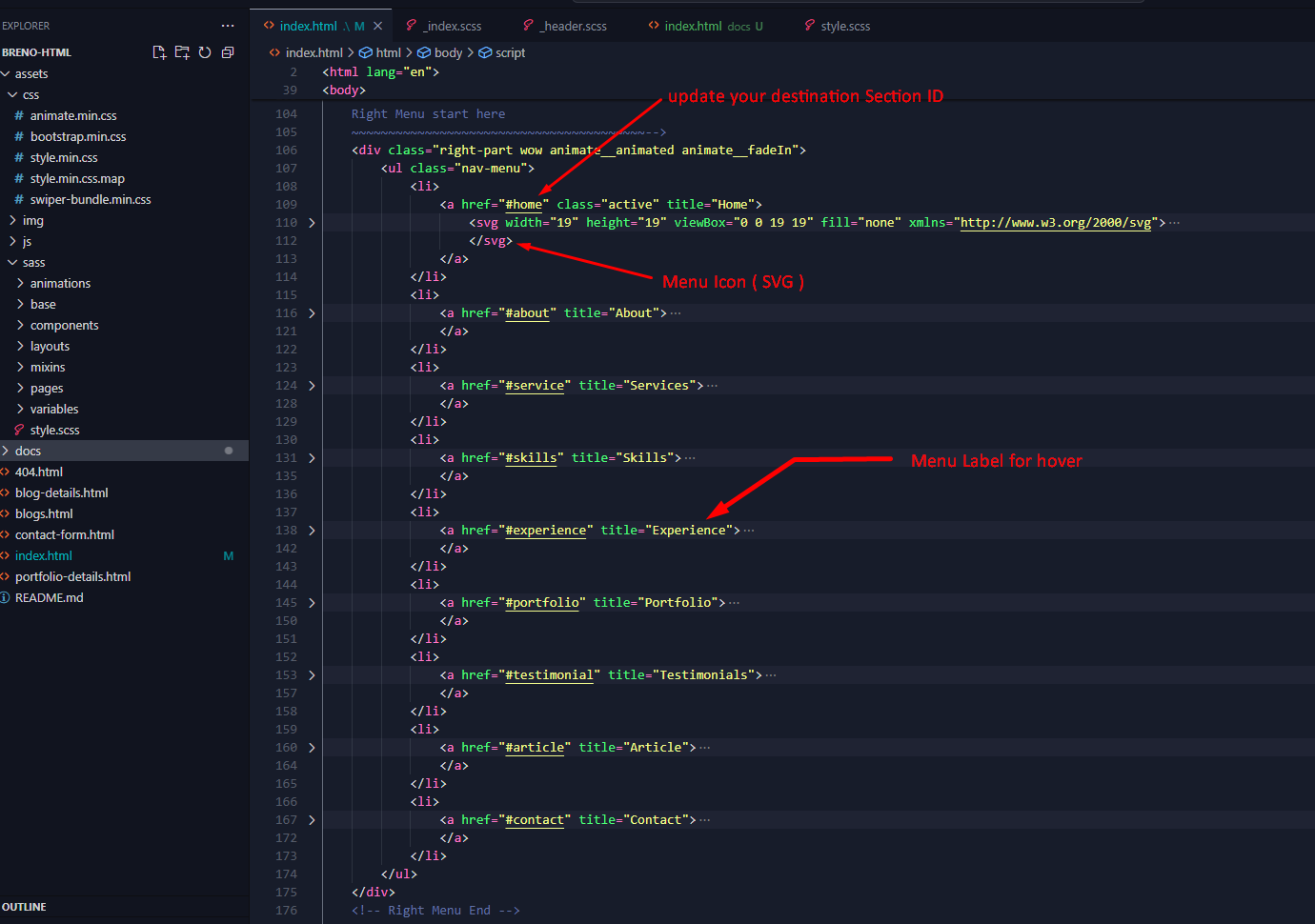Viewport: 1315px width, 924px height.
Task: Unfold the #article link at line 160
Action: 312,748
